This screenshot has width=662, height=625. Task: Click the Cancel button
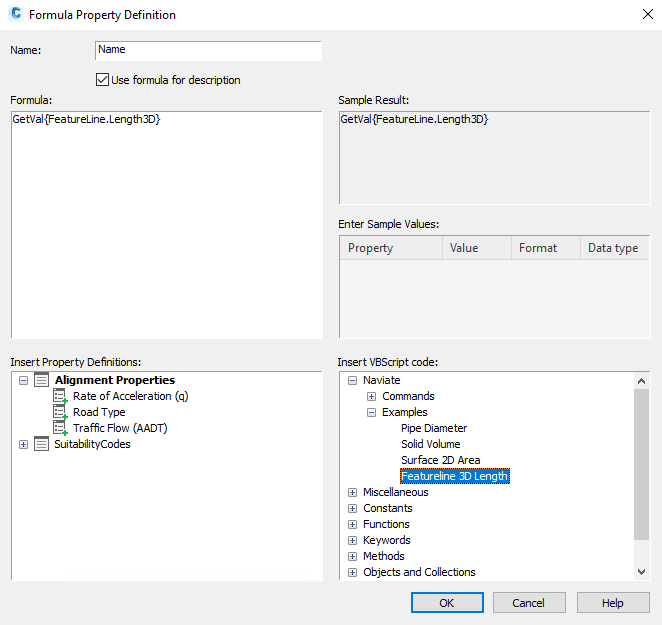[x=529, y=603]
